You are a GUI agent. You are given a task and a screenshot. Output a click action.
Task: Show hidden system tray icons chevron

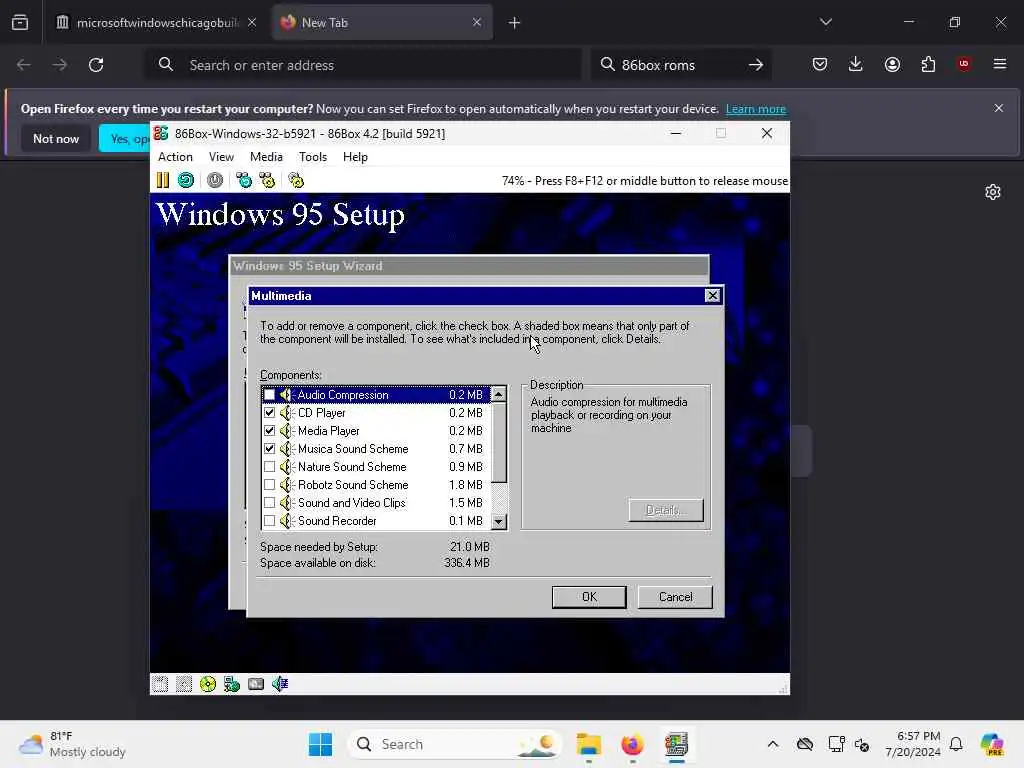tap(773, 744)
